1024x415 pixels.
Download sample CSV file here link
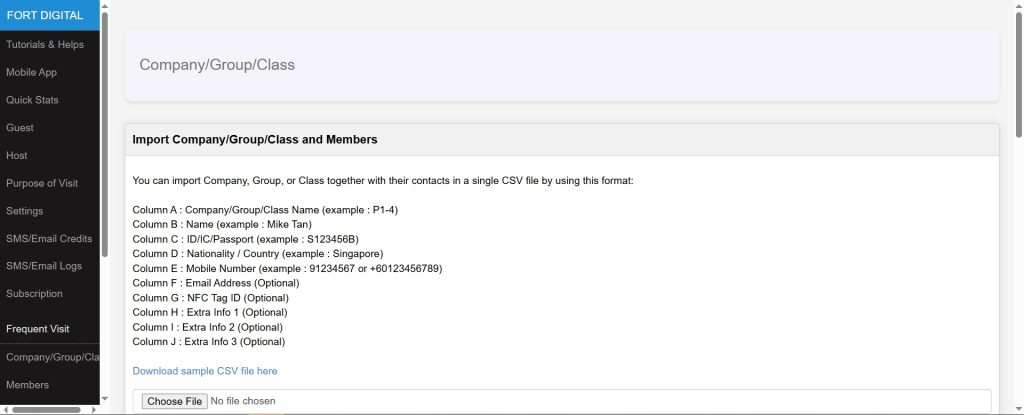[204, 371]
